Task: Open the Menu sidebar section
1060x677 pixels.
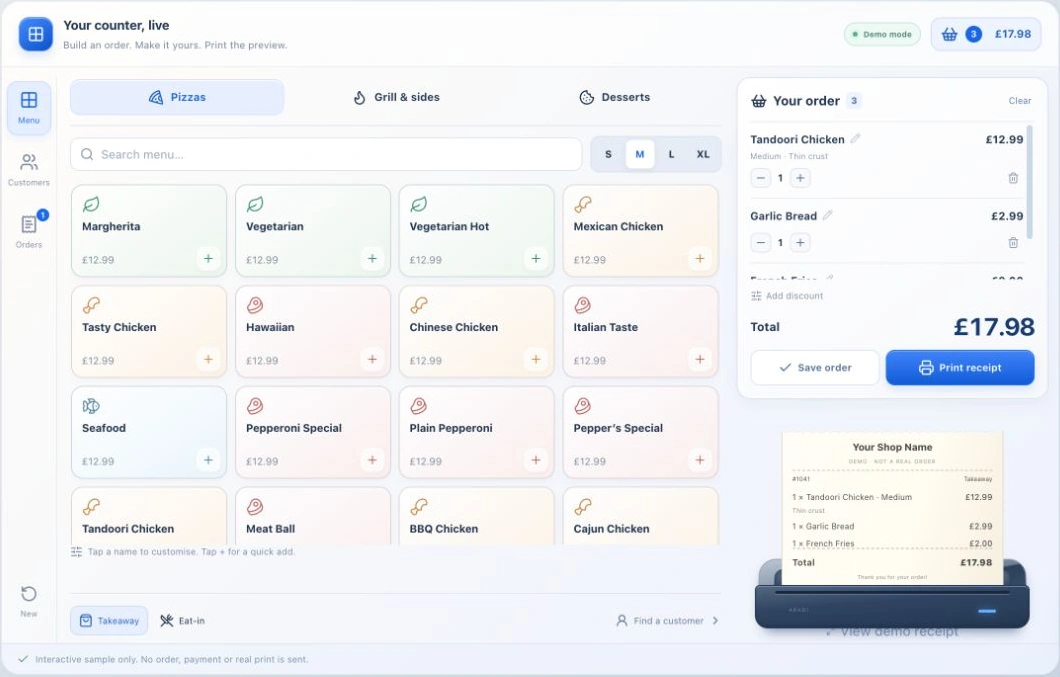Action: coord(29,108)
